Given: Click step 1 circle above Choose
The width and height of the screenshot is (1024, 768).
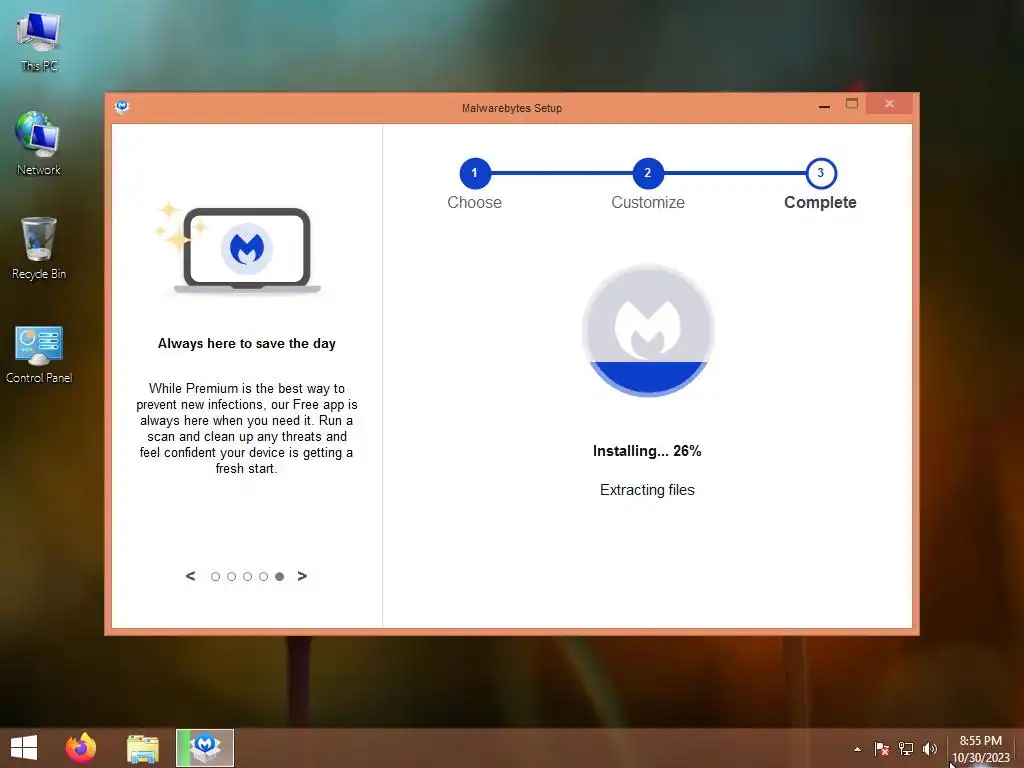Looking at the screenshot, I should coord(475,173).
